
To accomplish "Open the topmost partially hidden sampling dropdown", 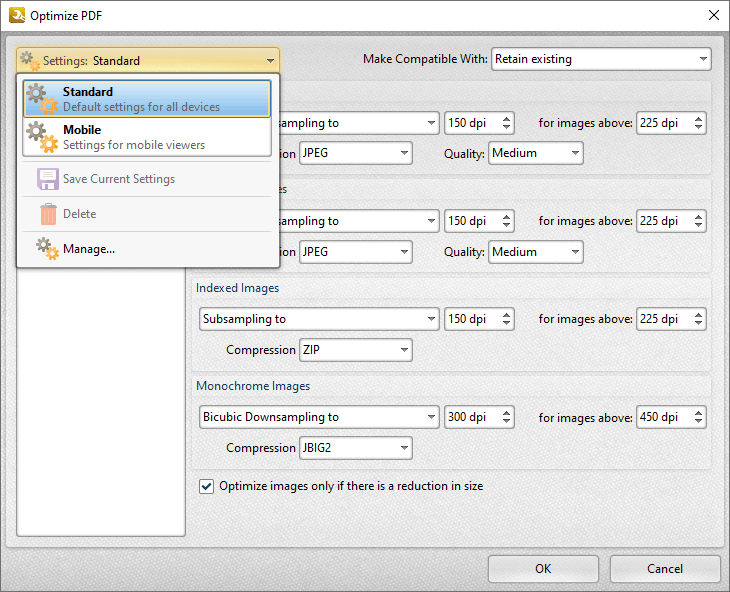I will pyautogui.click(x=359, y=123).
